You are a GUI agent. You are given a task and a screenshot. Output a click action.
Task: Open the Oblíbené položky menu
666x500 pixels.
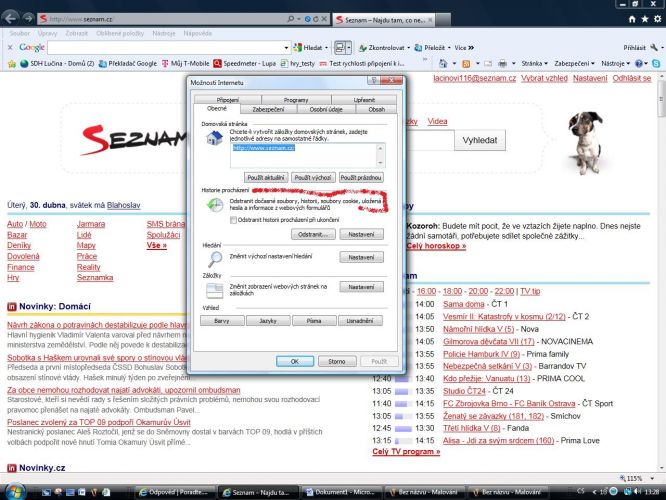pos(120,33)
